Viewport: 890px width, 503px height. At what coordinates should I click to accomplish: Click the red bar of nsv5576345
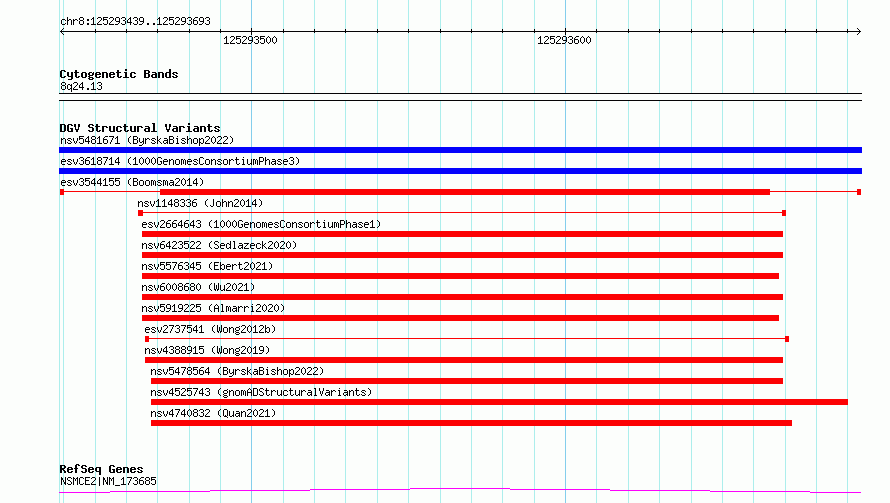pyautogui.click(x=460, y=276)
